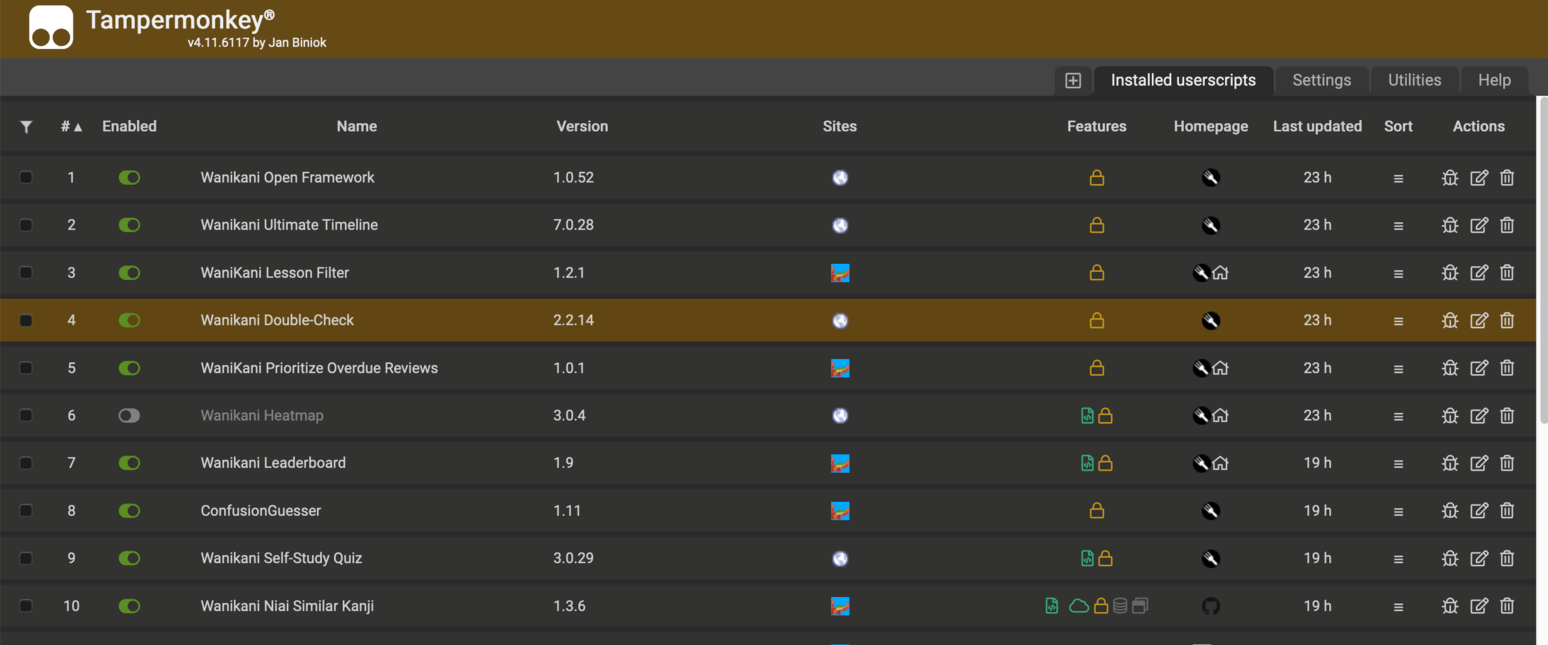Open Wanikani Double-Check homepage wrench icon
The image size is (1548, 645).
[x=1211, y=320]
